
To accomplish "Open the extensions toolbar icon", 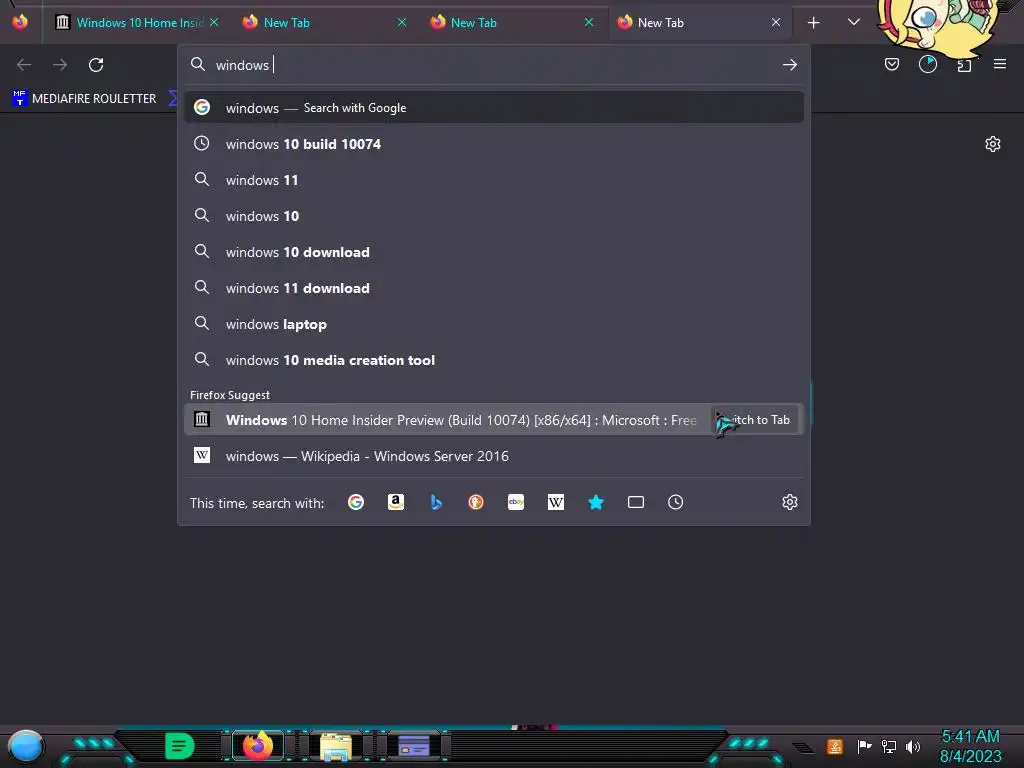I will [x=964, y=65].
